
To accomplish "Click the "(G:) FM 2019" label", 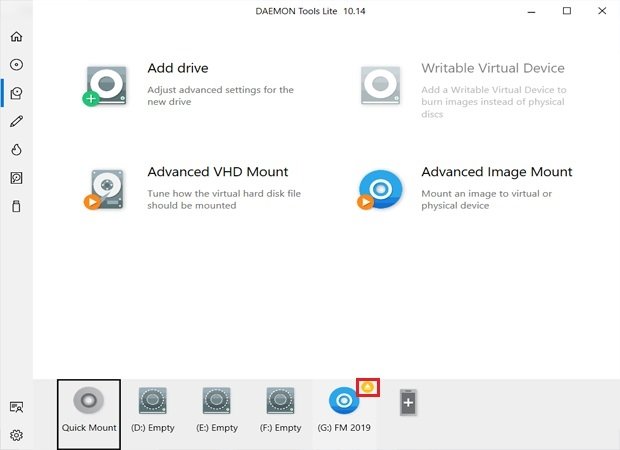I will 344,427.
